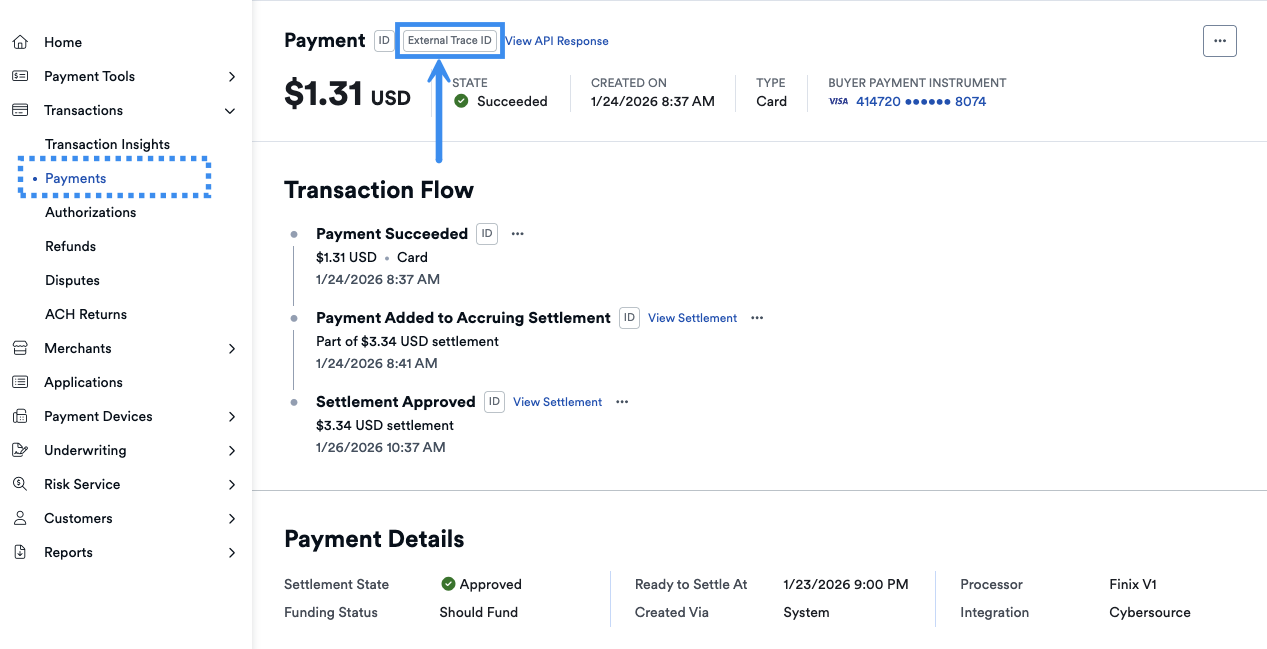The image size is (1267, 649).
Task: Click ID badge beside Settlement Approved
Action: pyautogui.click(x=494, y=402)
